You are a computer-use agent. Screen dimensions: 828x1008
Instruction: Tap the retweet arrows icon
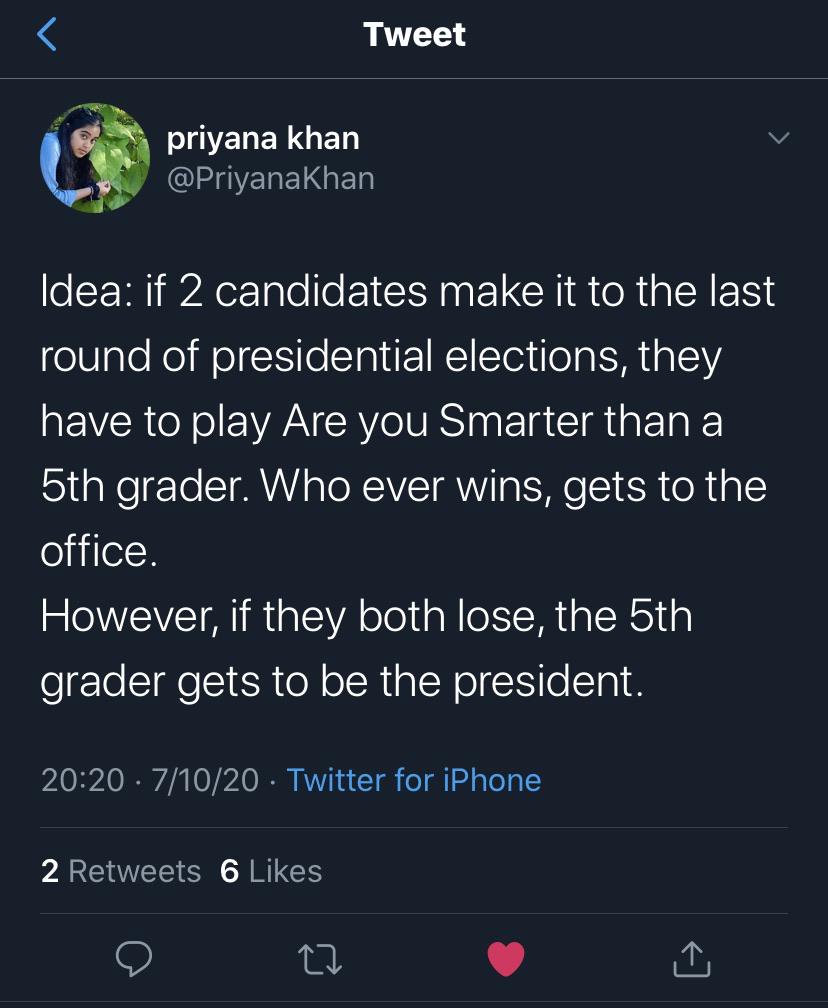321,960
